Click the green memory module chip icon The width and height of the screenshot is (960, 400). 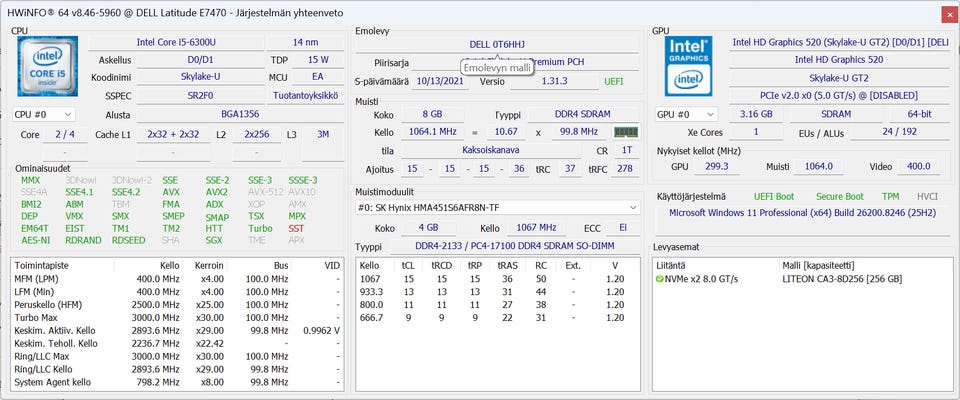click(x=626, y=132)
